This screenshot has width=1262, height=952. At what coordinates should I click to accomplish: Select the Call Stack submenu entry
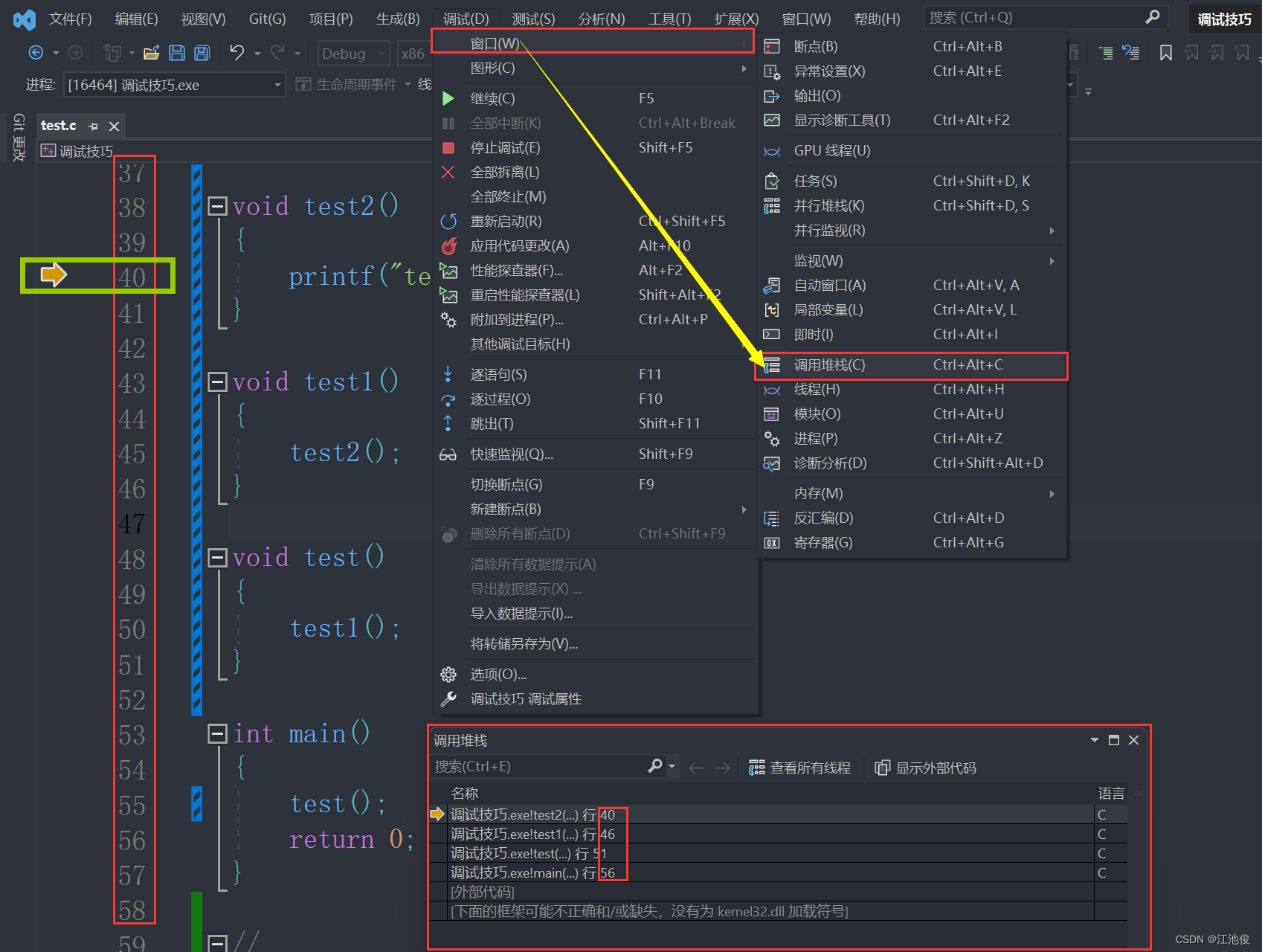pos(912,365)
